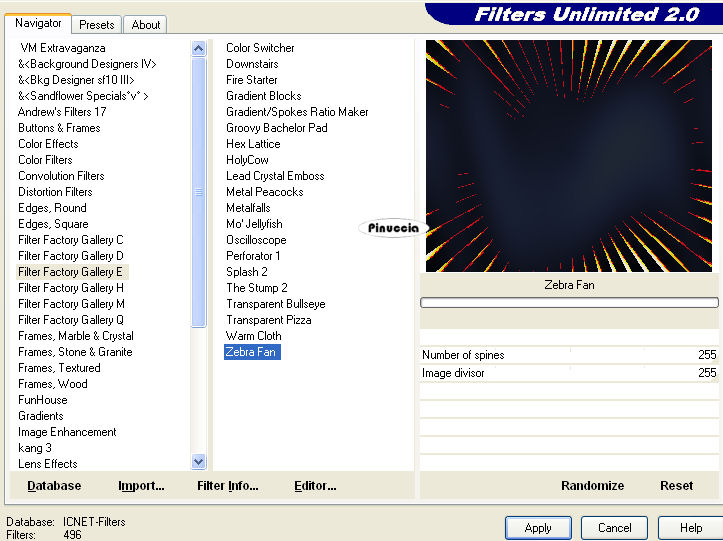Select &<Bkg Designer sf10 III> category
This screenshot has width=723, height=541.
(76, 80)
